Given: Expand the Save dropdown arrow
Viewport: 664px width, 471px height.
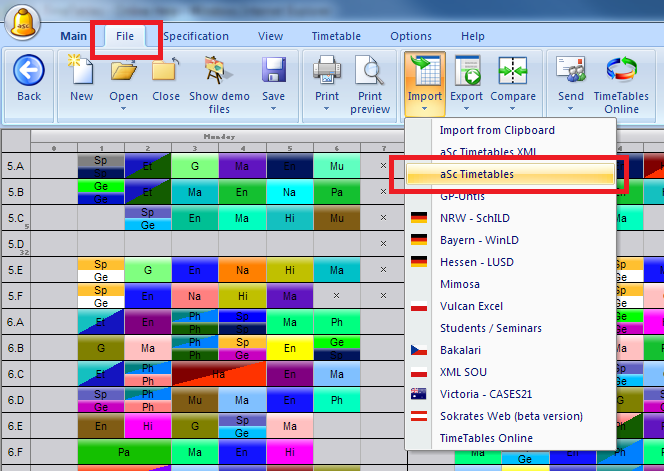Looking at the screenshot, I should tap(273, 110).
